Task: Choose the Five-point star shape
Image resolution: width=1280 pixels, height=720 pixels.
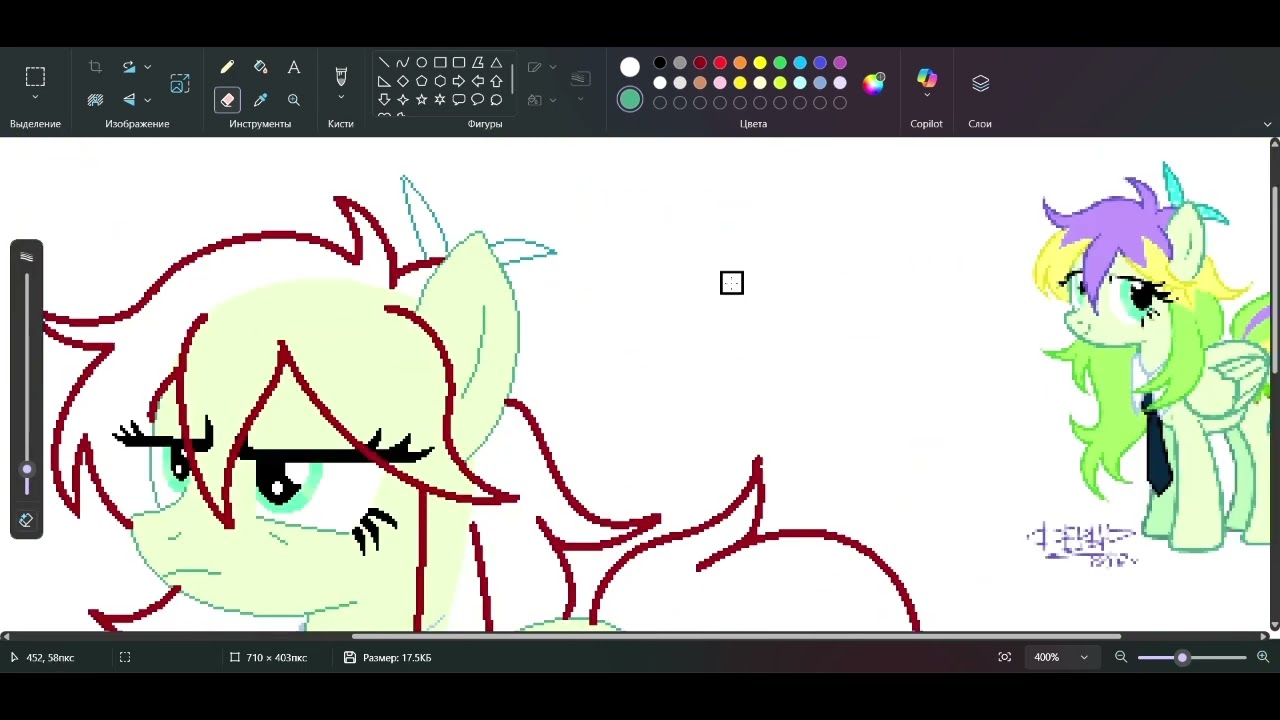Action: [x=421, y=100]
